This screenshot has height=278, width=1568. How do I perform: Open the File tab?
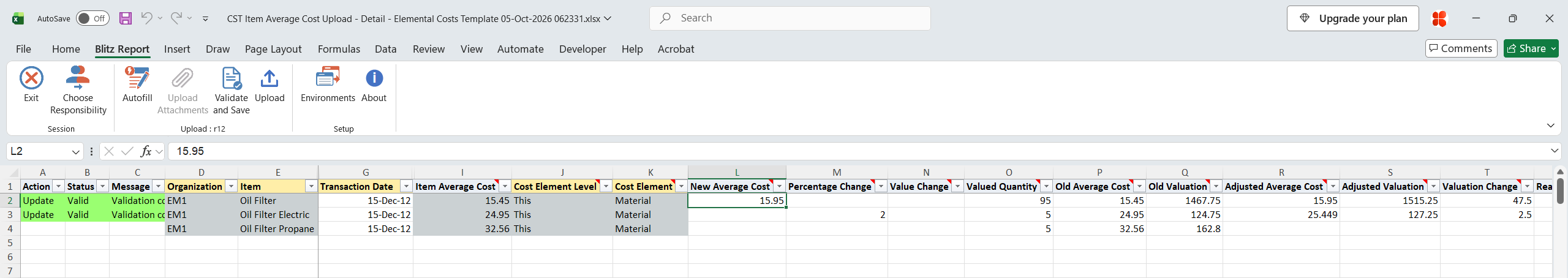(23, 49)
